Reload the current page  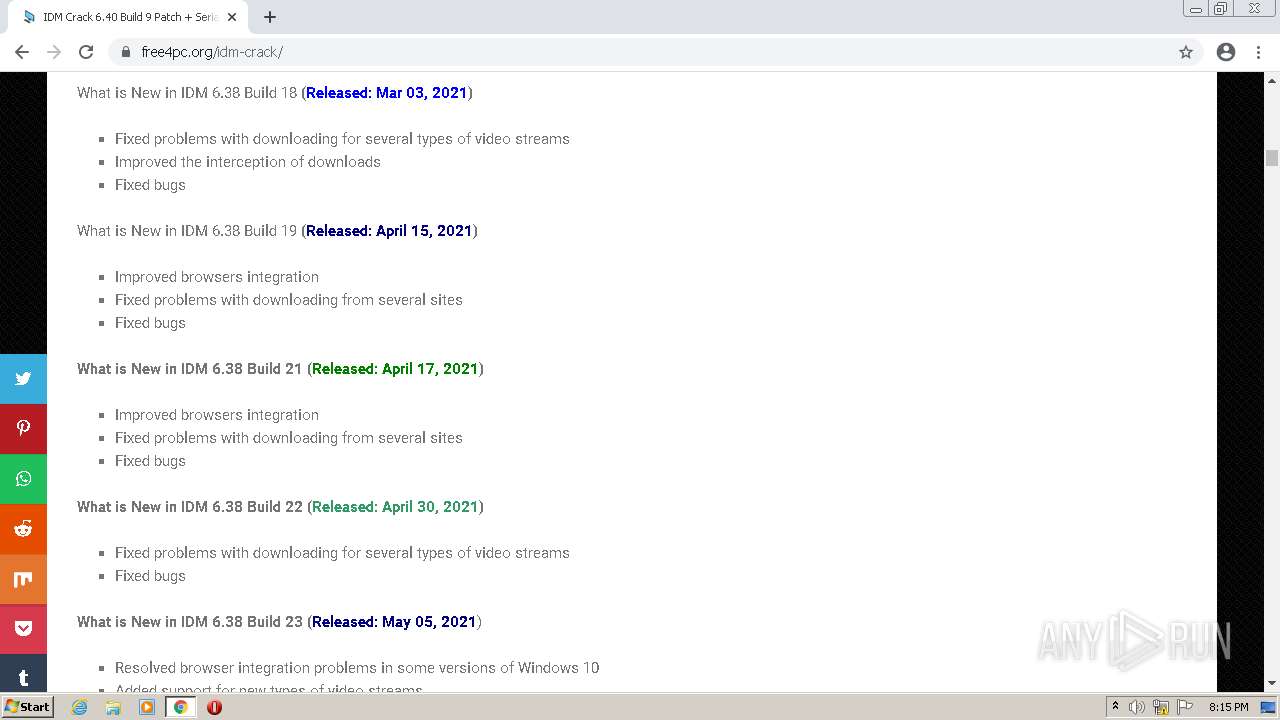86,52
